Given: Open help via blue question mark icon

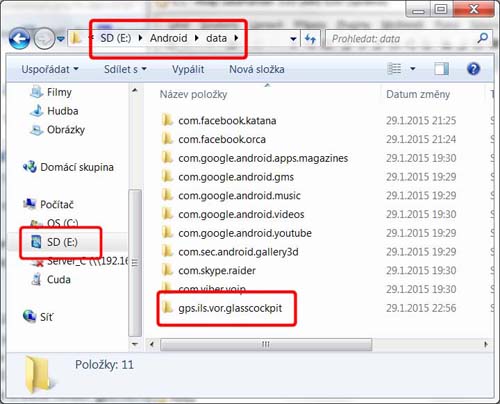Looking at the screenshot, I should pyautogui.click(x=473, y=69).
